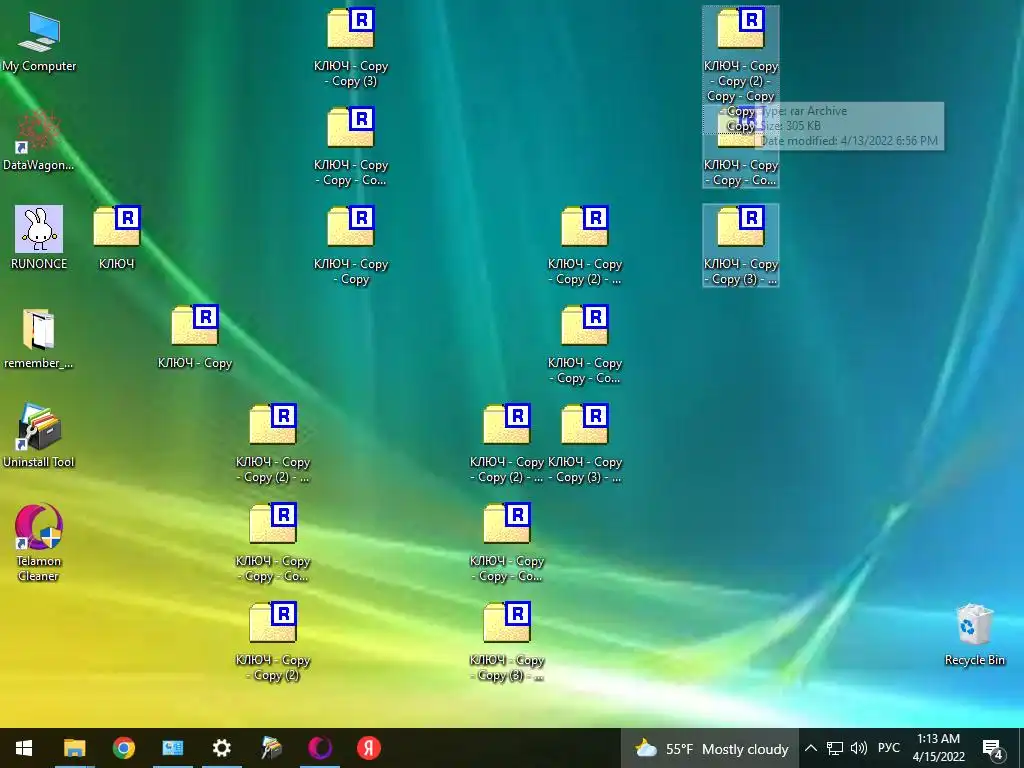Launch Google Chrome from the taskbar
This screenshot has width=1024, height=768.
click(x=123, y=748)
